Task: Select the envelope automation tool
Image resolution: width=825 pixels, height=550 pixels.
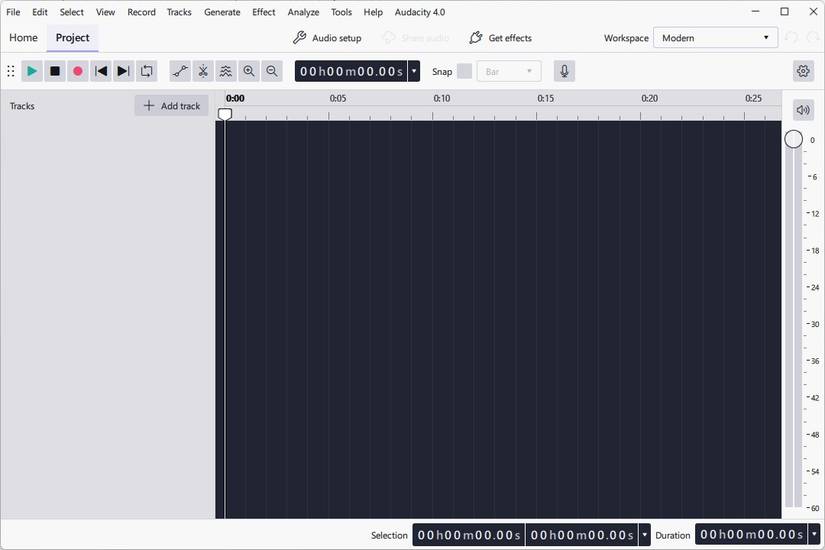Action: click(180, 71)
